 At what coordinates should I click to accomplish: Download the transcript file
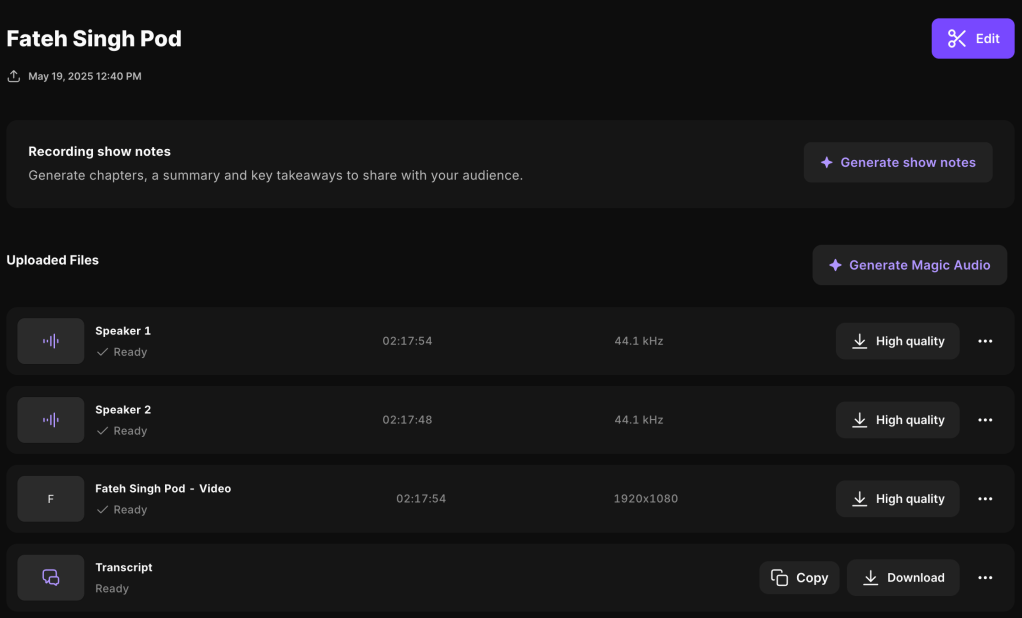(x=902, y=578)
